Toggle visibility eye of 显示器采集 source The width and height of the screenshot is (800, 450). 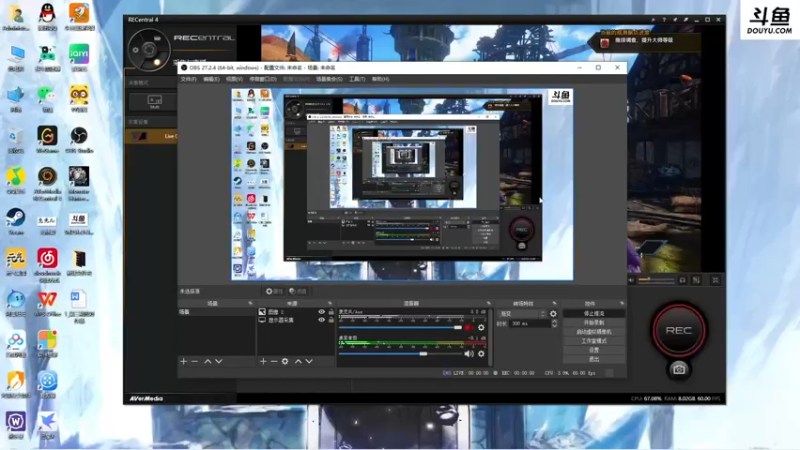point(321,320)
